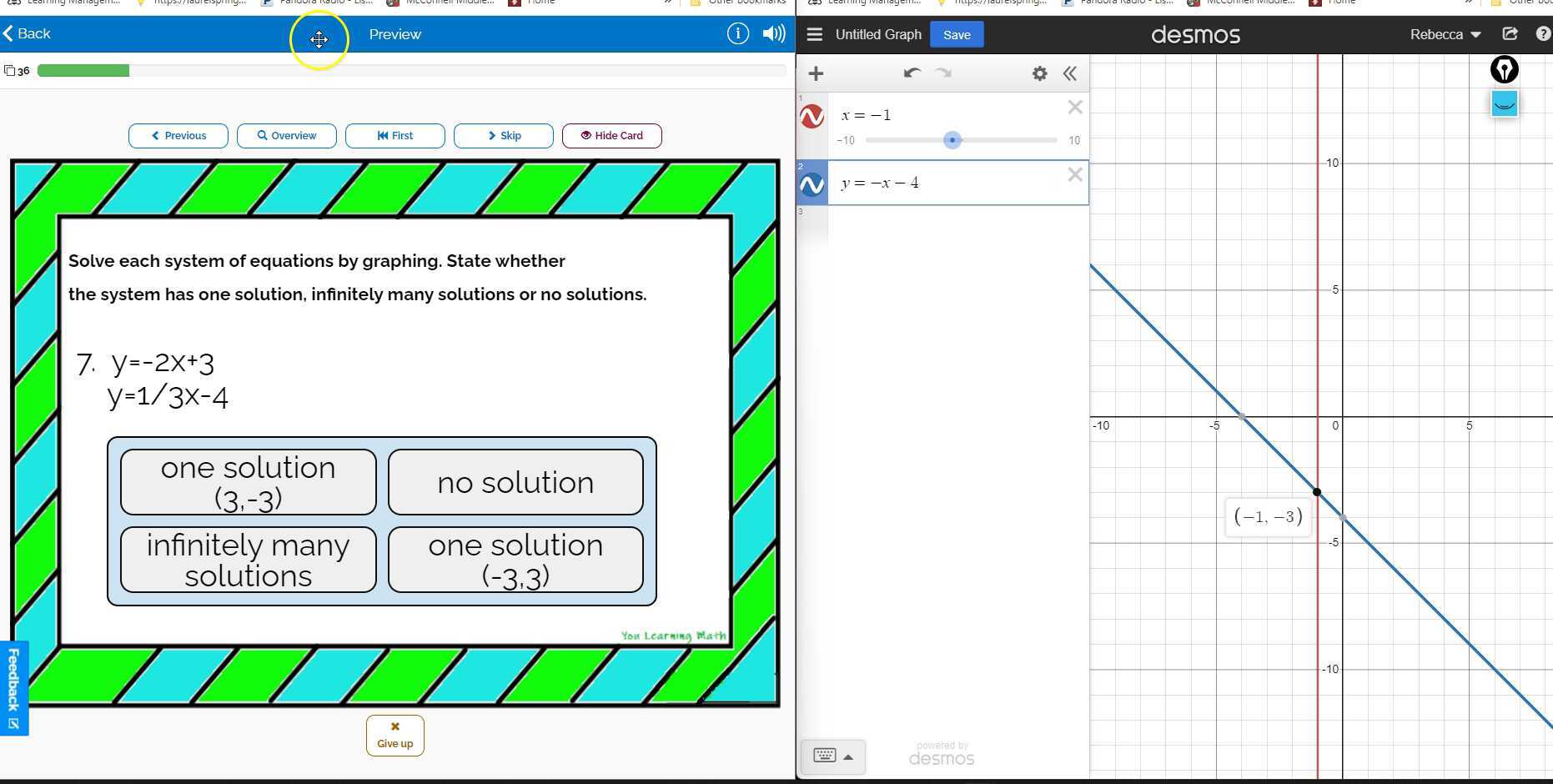Open the Rebecca account dropdown
The width and height of the screenshot is (1553, 784).
tap(1444, 34)
